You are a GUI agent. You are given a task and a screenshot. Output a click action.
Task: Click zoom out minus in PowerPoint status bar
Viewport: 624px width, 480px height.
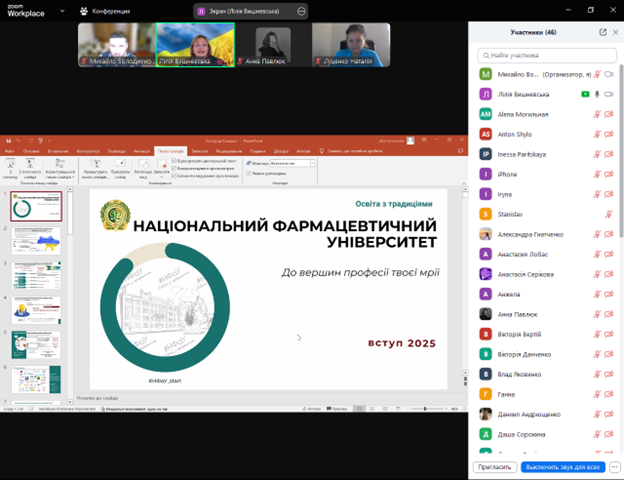[x=407, y=409]
